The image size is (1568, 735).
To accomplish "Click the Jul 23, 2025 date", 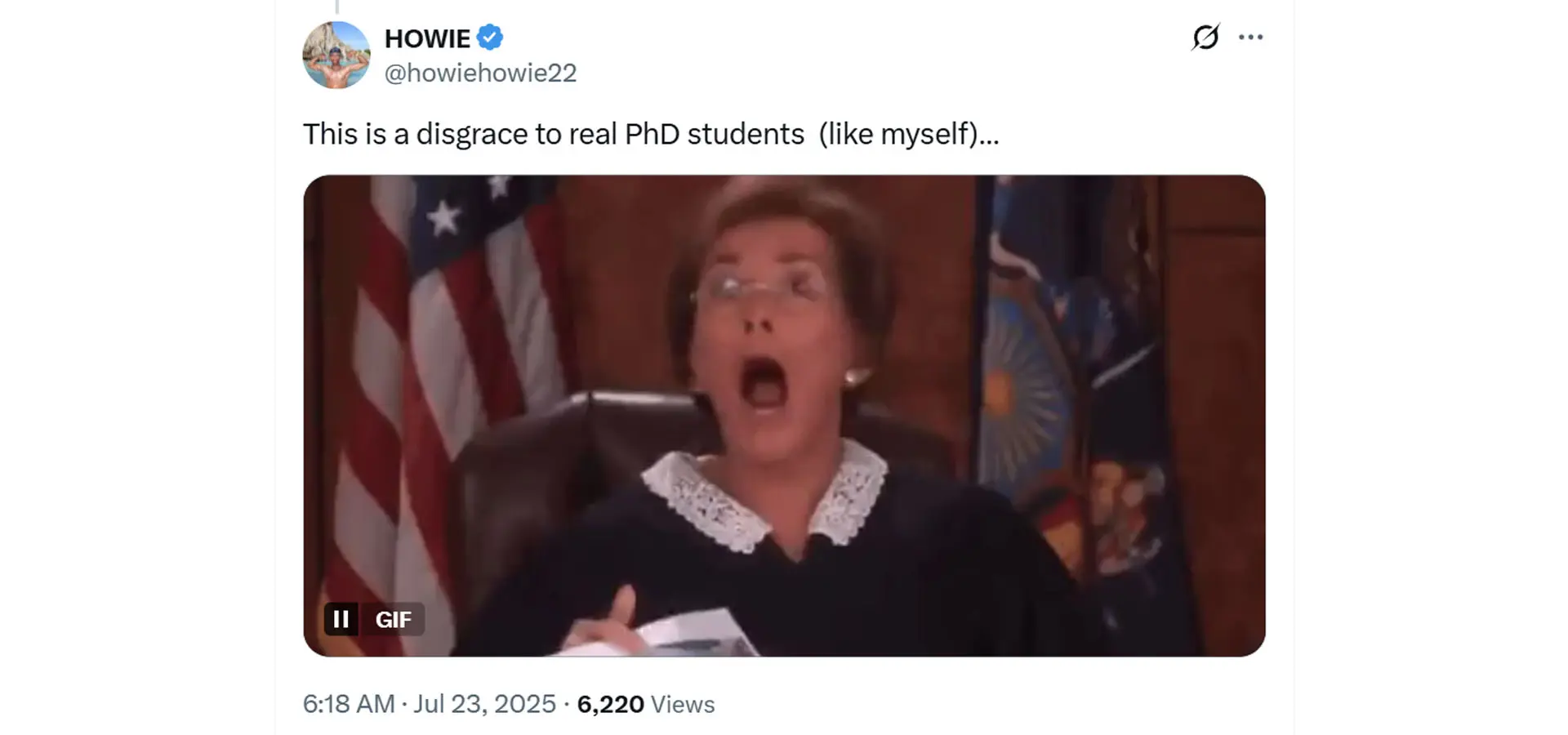I will [484, 704].
